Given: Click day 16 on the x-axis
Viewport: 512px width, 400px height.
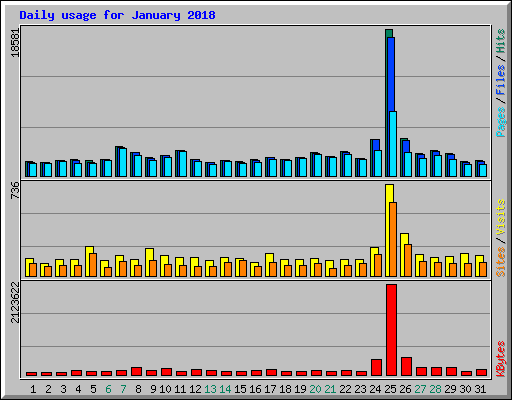Looking at the screenshot, I should pos(255,389).
